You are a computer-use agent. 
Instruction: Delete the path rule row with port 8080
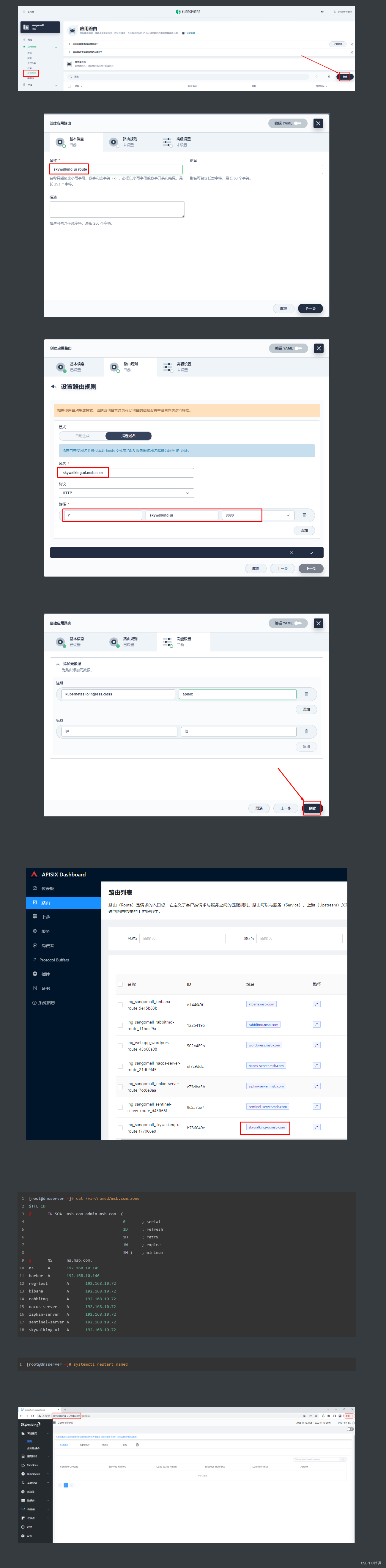(304, 515)
